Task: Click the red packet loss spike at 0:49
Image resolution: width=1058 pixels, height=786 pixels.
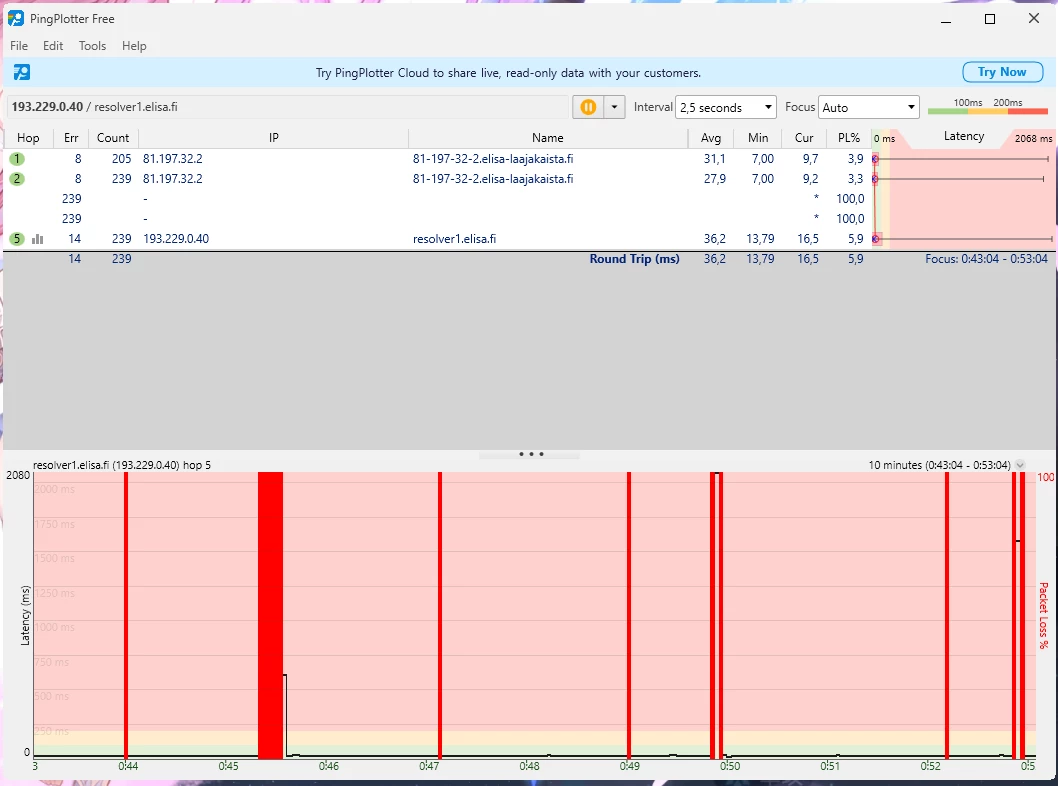Action: (x=629, y=615)
